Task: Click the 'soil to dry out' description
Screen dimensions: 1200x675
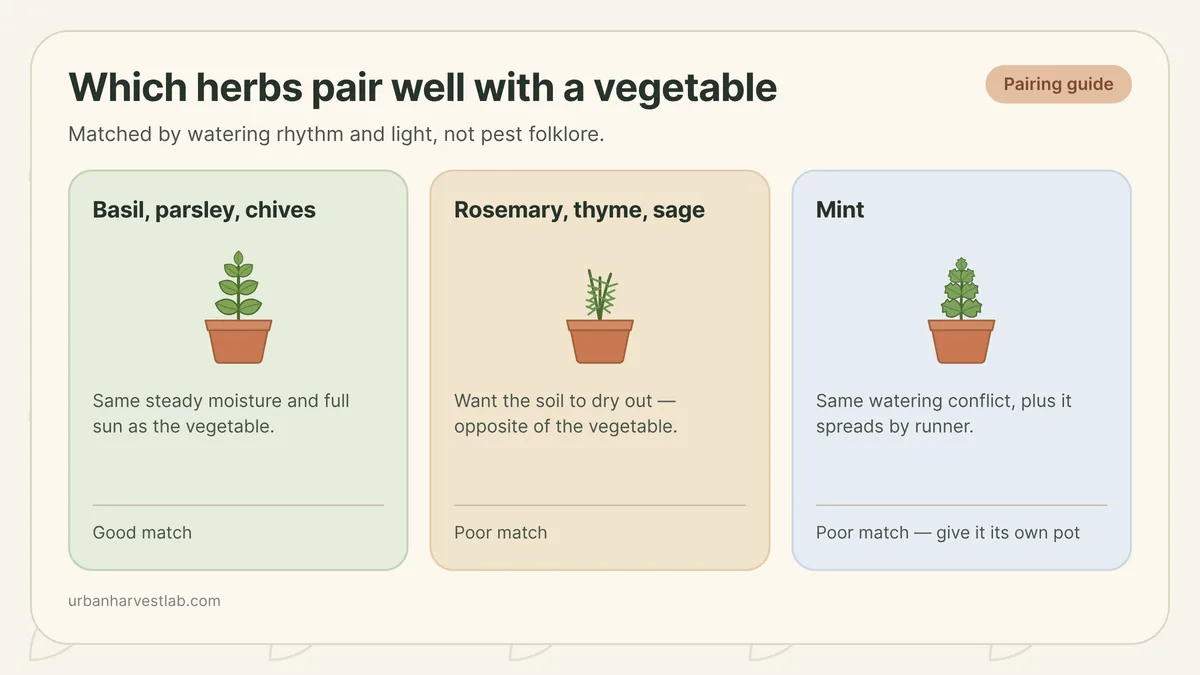Action: click(x=566, y=414)
